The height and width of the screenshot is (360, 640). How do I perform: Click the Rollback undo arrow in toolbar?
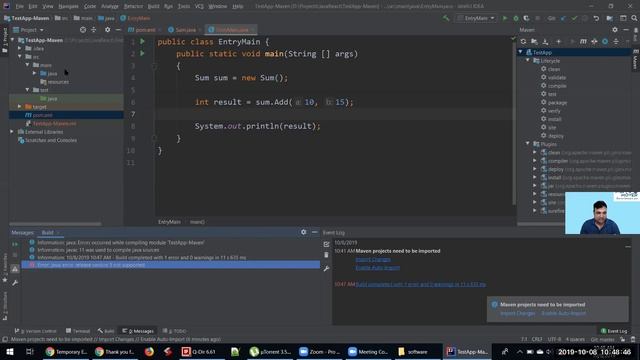(x=596, y=18)
